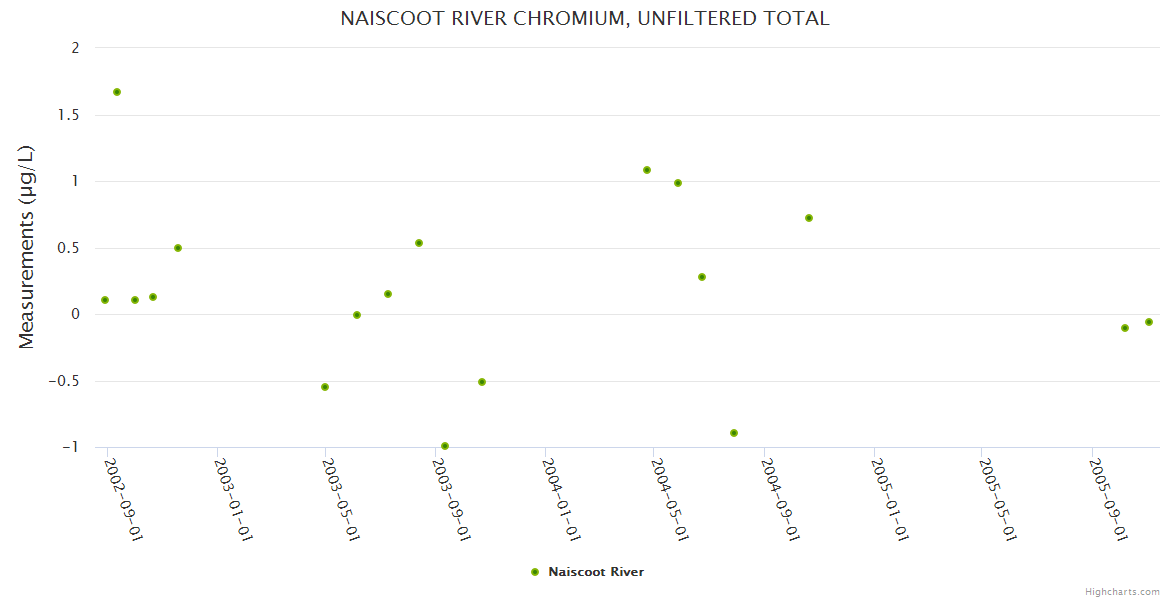The image size is (1170, 600).
Task: Select the data point lying exactly on the zero line
Action: [357, 315]
